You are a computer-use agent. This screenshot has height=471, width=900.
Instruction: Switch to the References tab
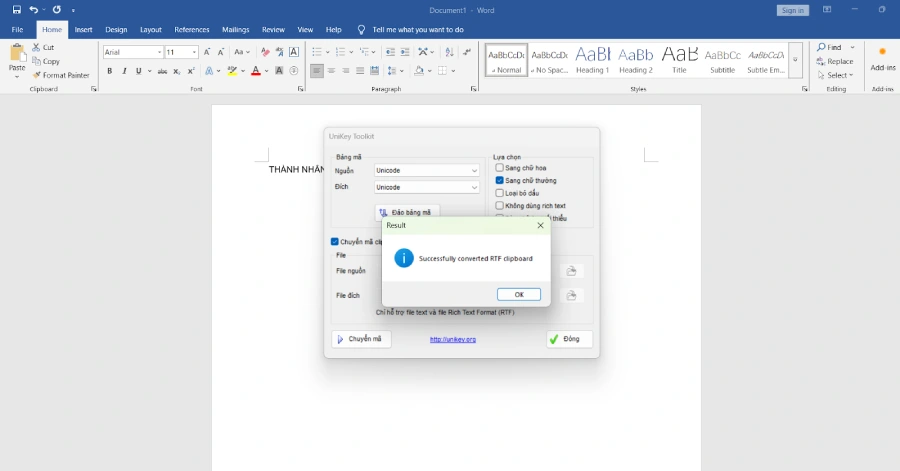coord(192,30)
